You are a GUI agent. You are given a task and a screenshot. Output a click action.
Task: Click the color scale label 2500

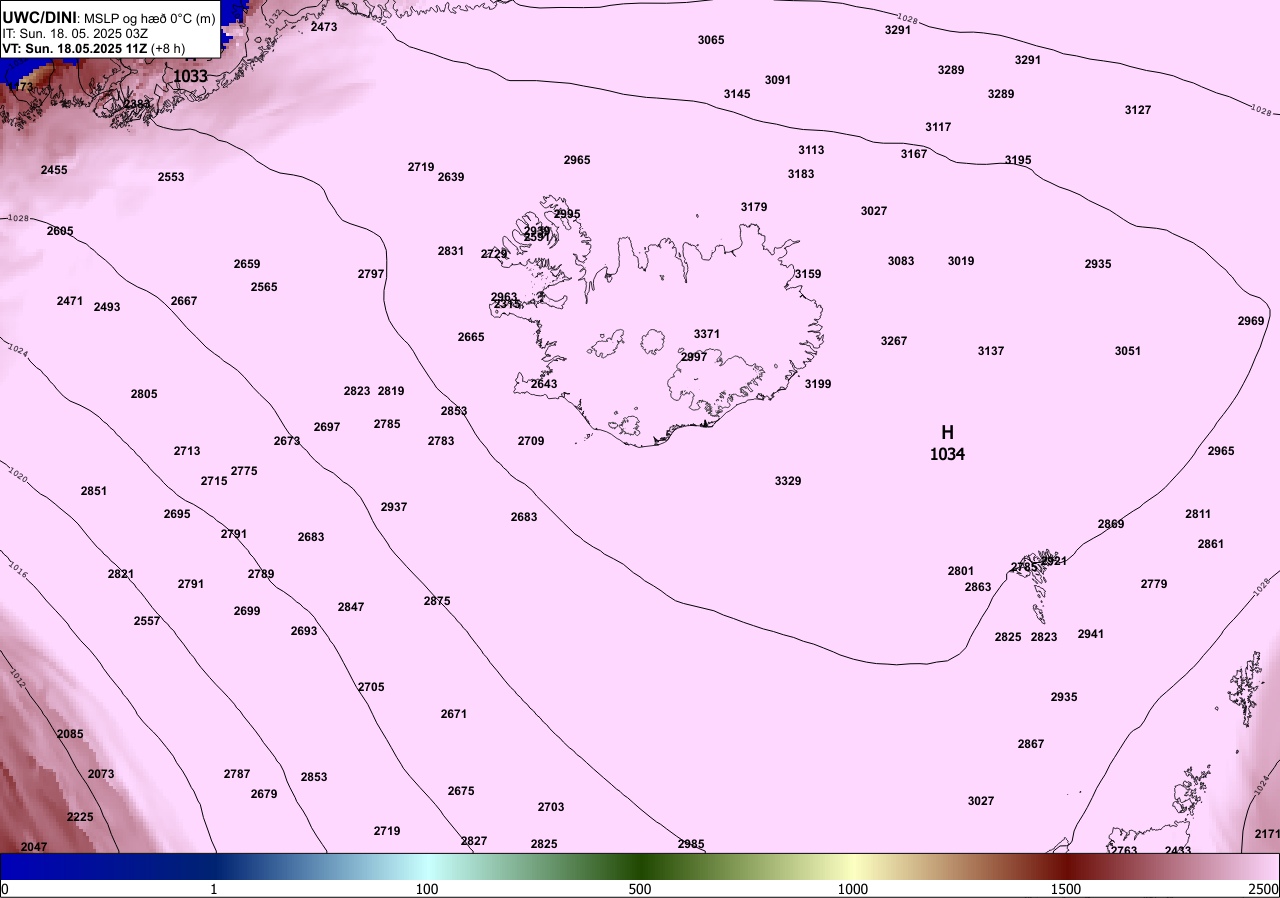1264,889
